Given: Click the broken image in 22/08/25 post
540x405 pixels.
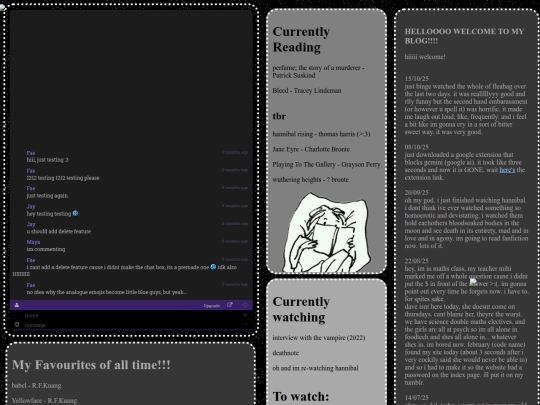Looking at the screenshot, I should (x=472, y=282).
